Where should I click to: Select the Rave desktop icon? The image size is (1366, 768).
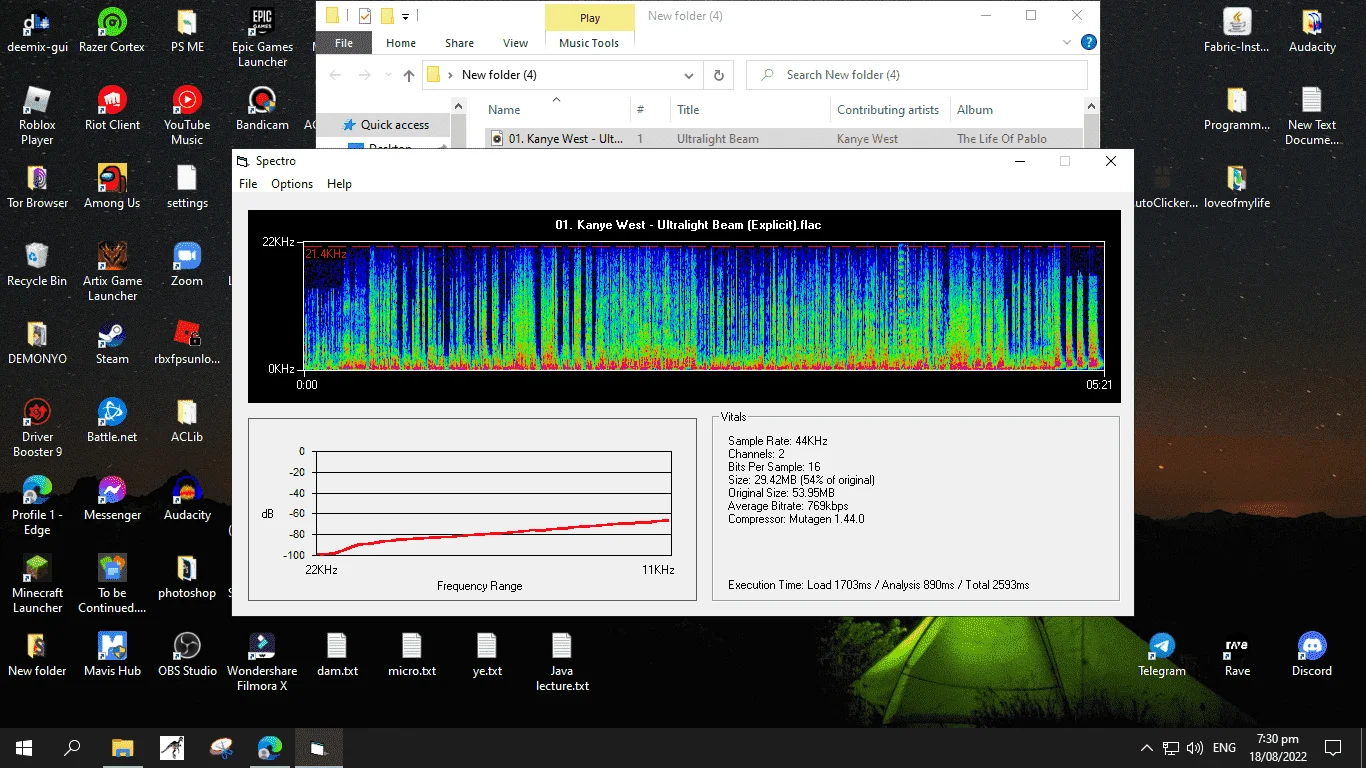pos(1237,654)
